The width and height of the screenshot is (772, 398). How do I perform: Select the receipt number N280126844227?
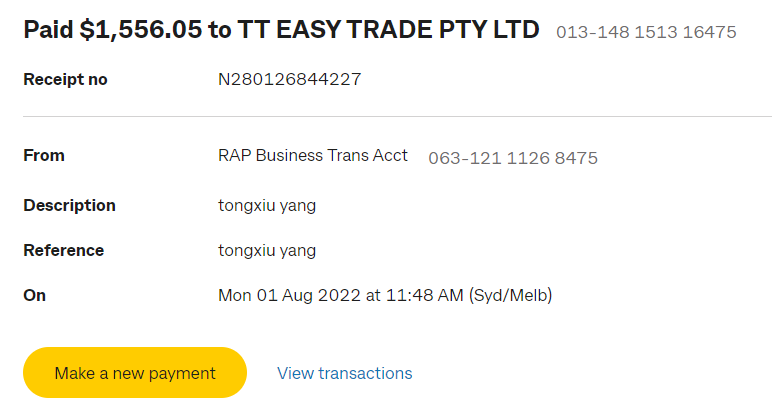(290, 79)
